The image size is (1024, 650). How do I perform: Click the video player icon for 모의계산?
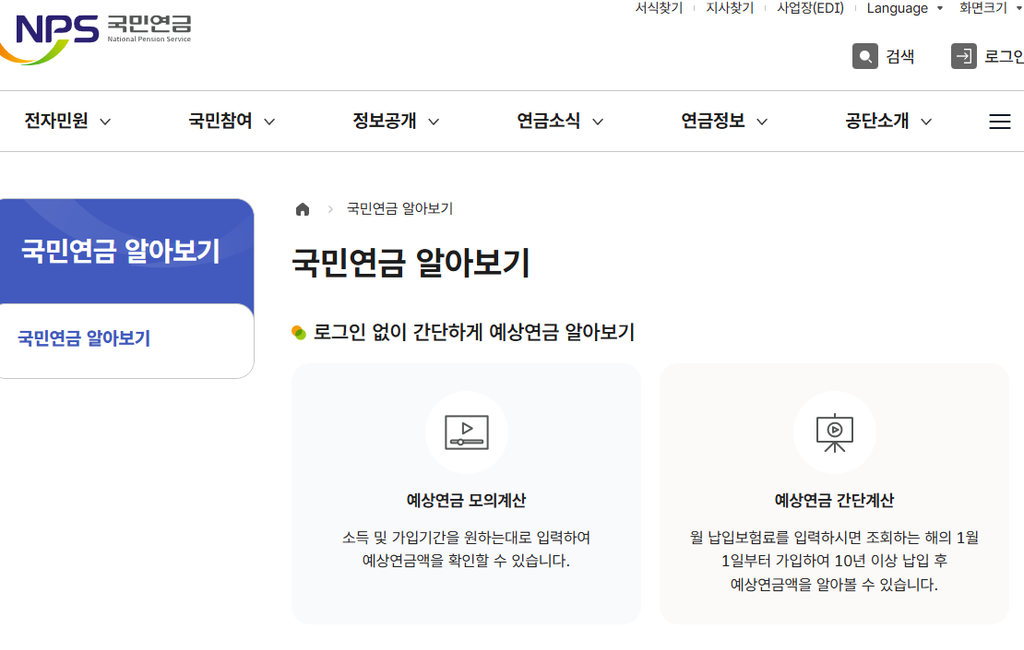tap(466, 432)
